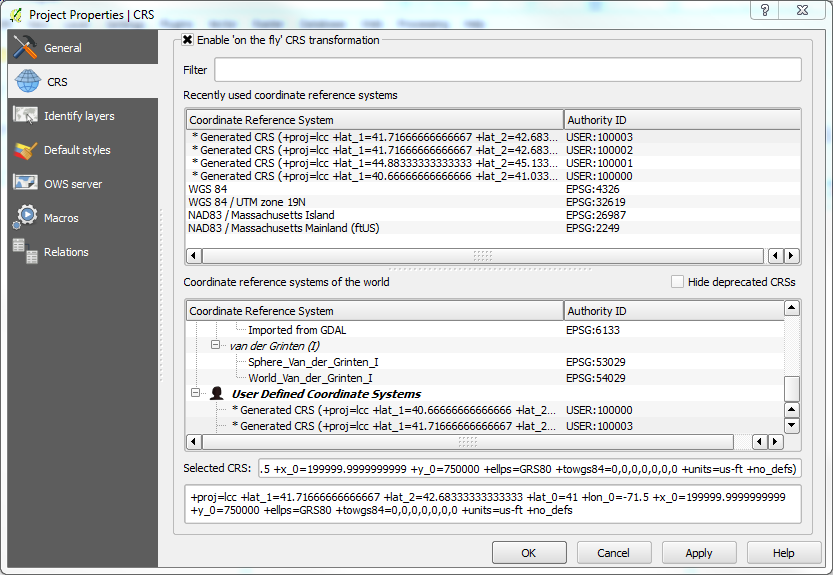Select the CRS globe icon

[26, 82]
